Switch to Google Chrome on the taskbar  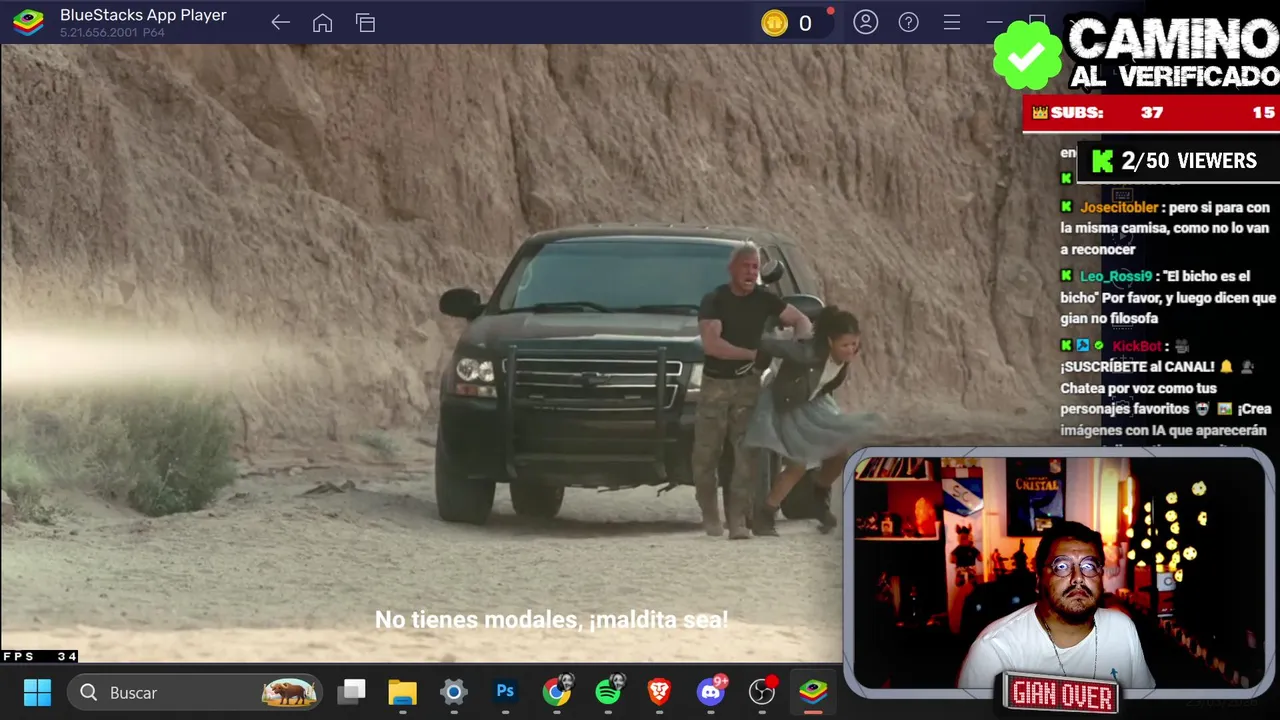[x=557, y=692]
